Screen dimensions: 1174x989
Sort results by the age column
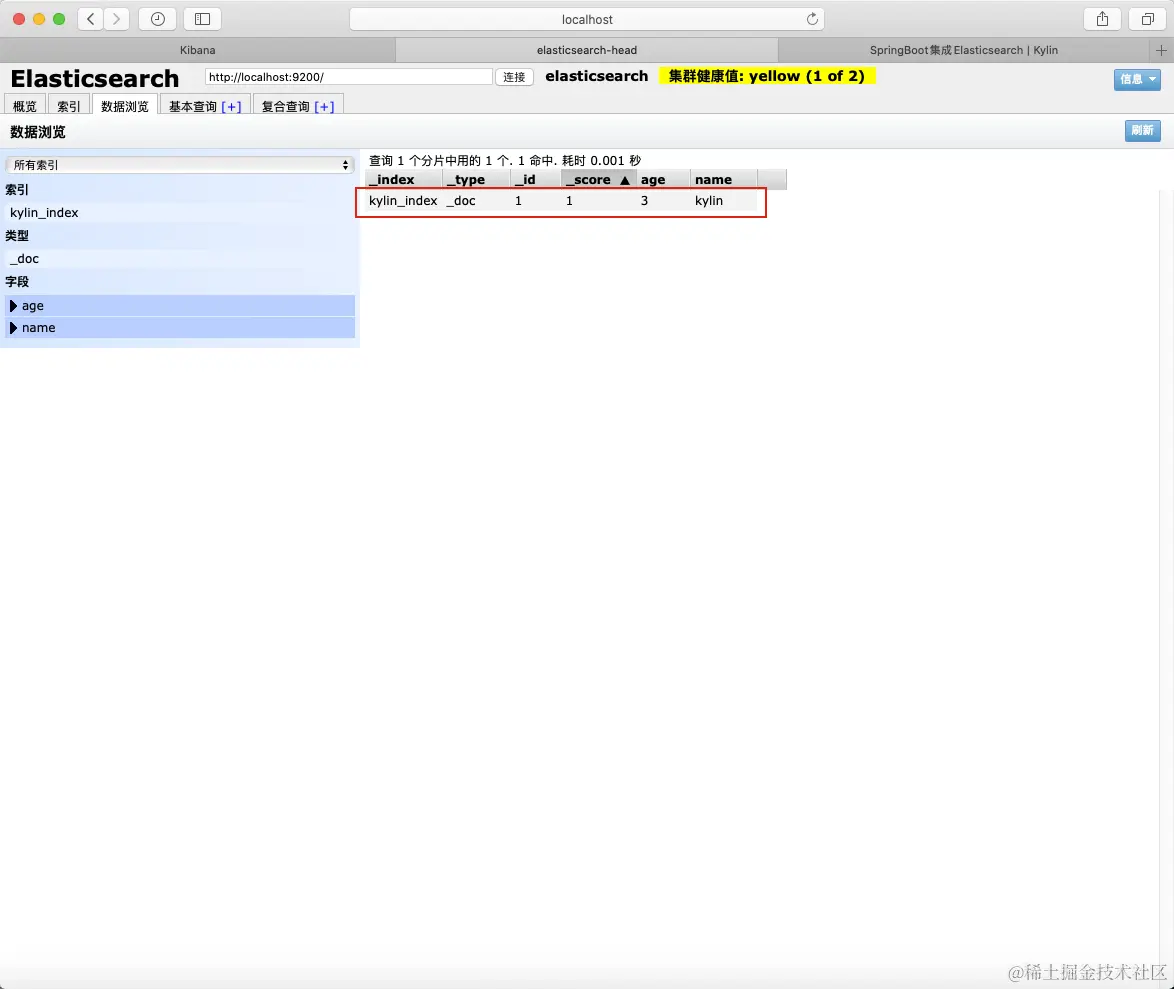click(x=652, y=179)
